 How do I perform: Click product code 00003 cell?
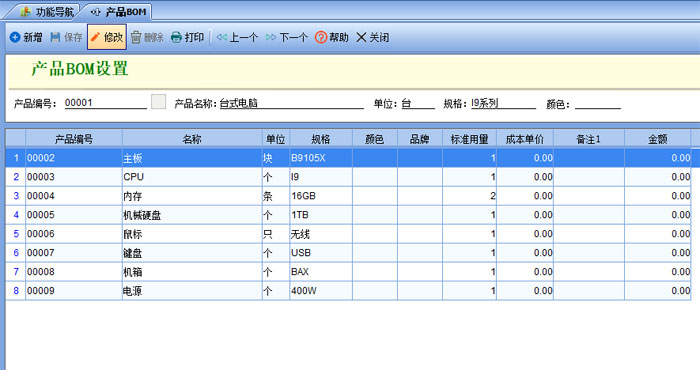(74, 177)
